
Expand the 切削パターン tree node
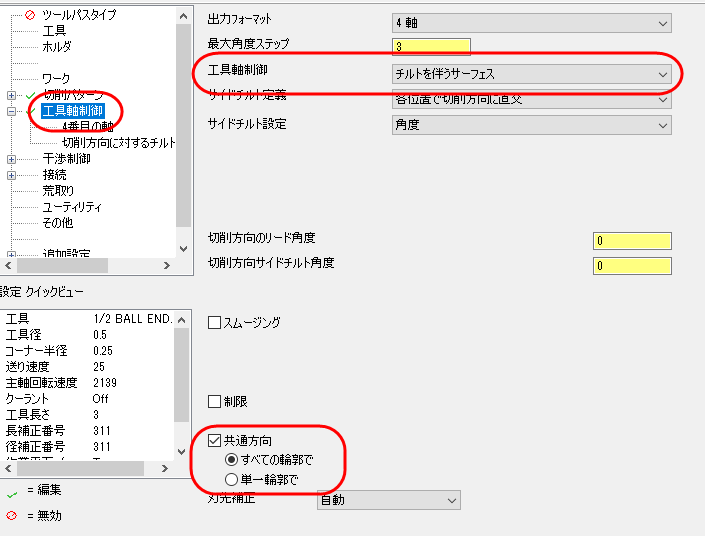pyautogui.click(x=11, y=95)
